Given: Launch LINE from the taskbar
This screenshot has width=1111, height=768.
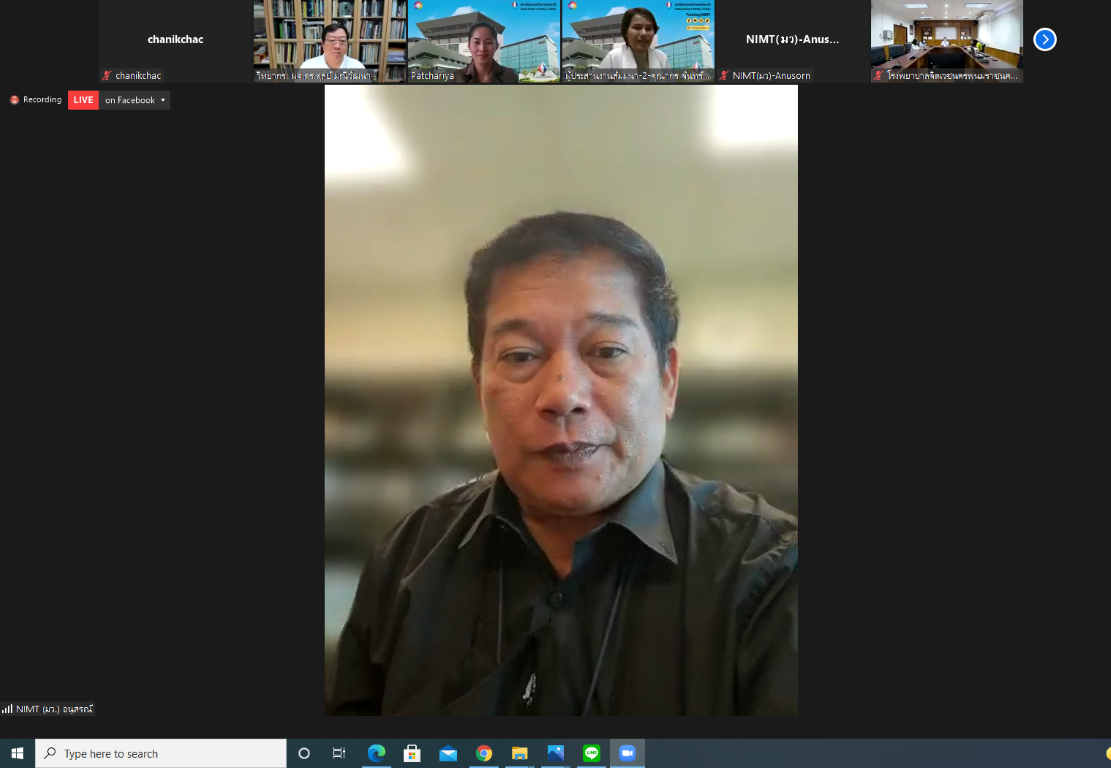Looking at the screenshot, I should pyautogui.click(x=591, y=753).
